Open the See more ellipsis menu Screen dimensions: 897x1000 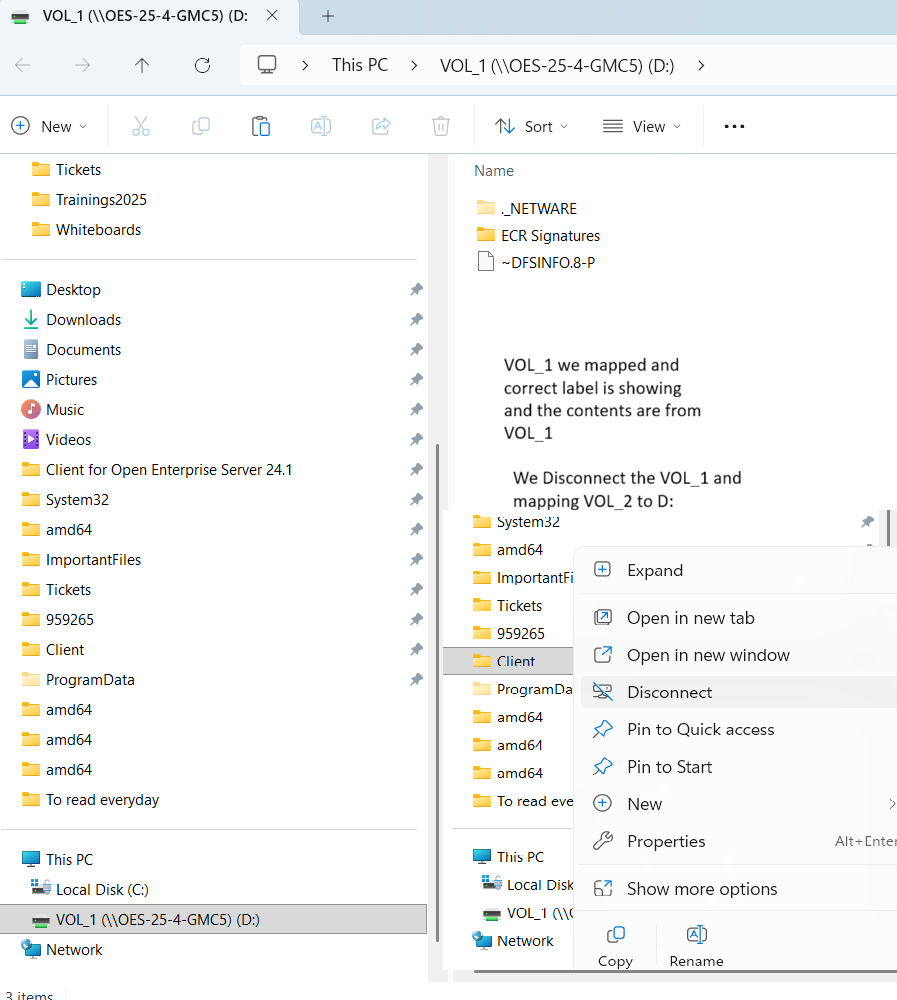pos(735,126)
